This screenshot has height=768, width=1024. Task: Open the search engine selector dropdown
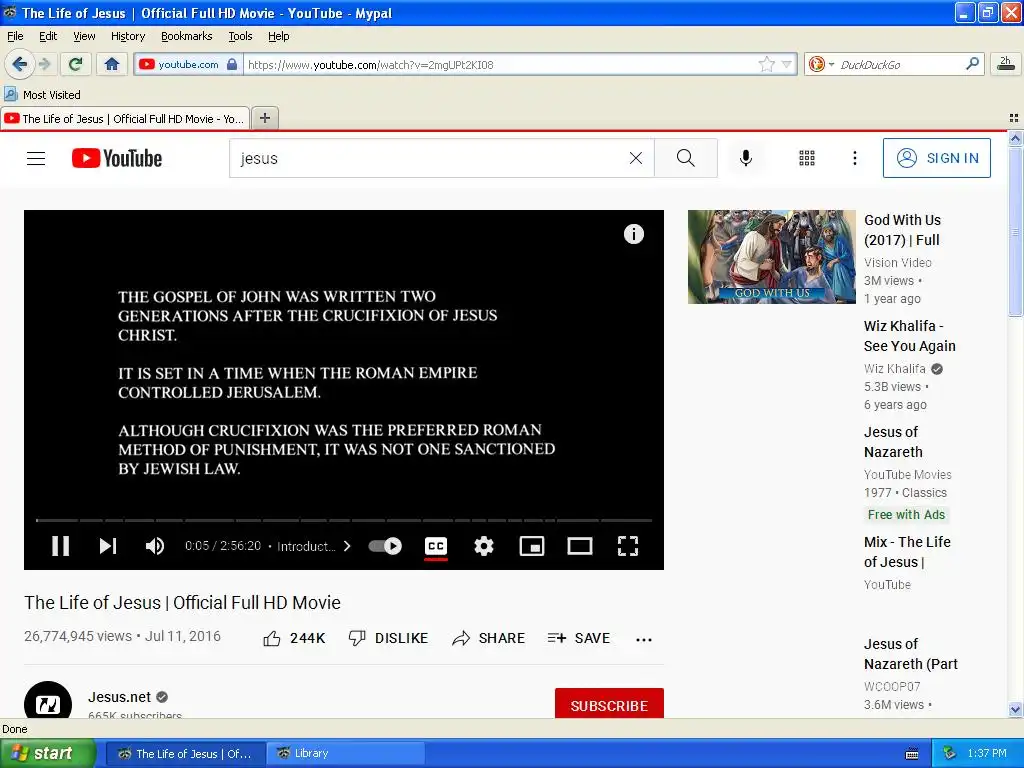pyautogui.click(x=821, y=64)
